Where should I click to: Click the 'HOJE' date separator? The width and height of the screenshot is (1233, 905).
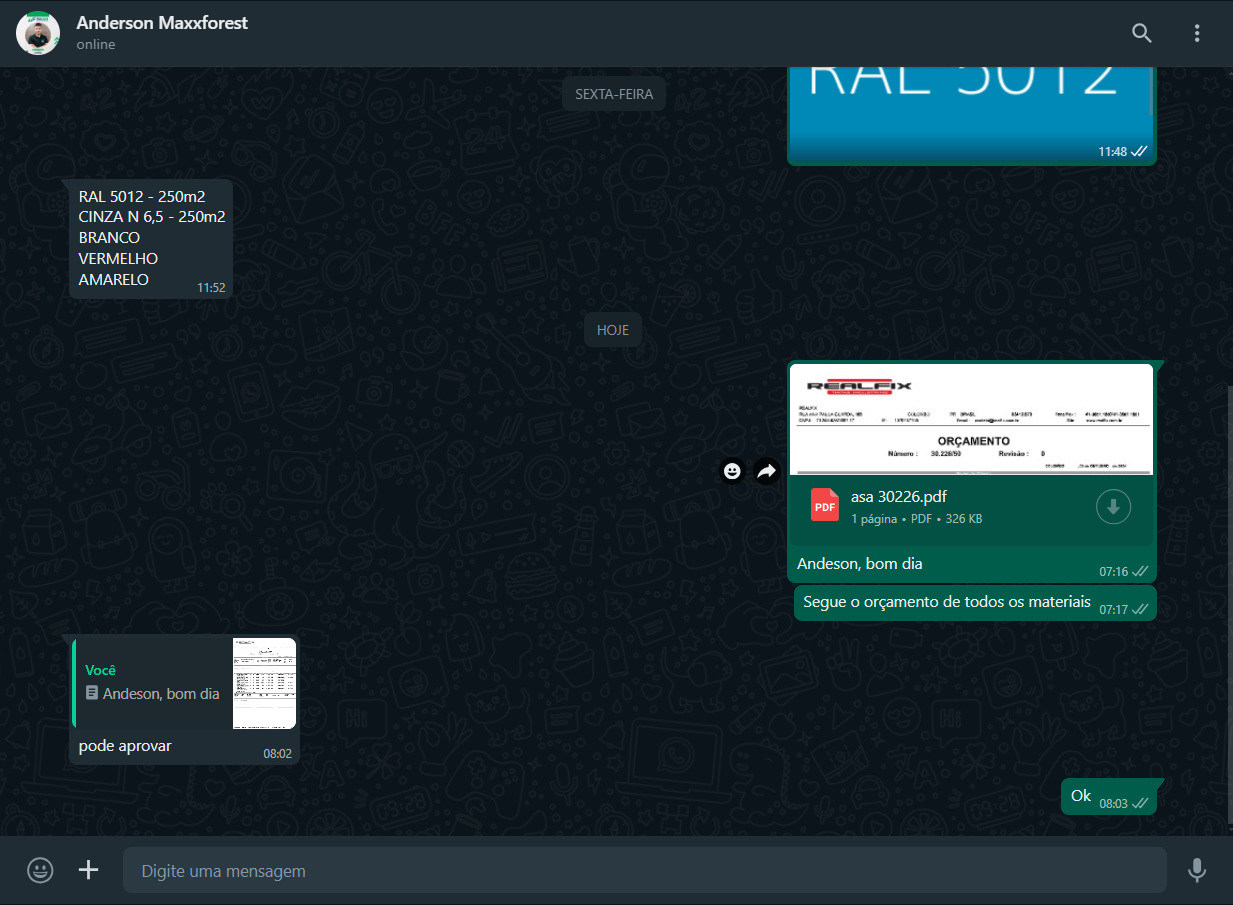pyautogui.click(x=613, y=330)
